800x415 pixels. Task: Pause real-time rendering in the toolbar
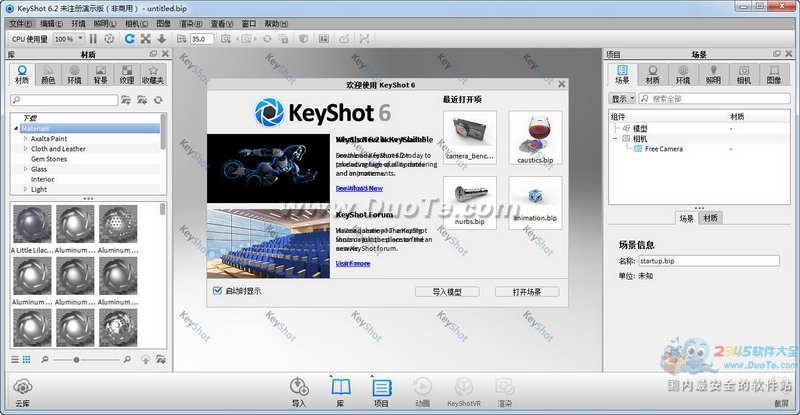pyautogui.click(x=93, y=39)
